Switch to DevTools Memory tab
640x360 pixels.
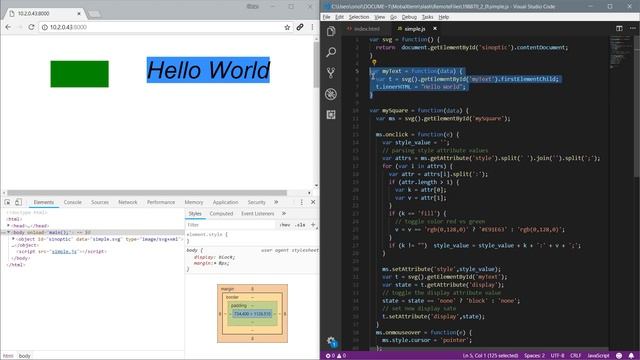(194, 202)
